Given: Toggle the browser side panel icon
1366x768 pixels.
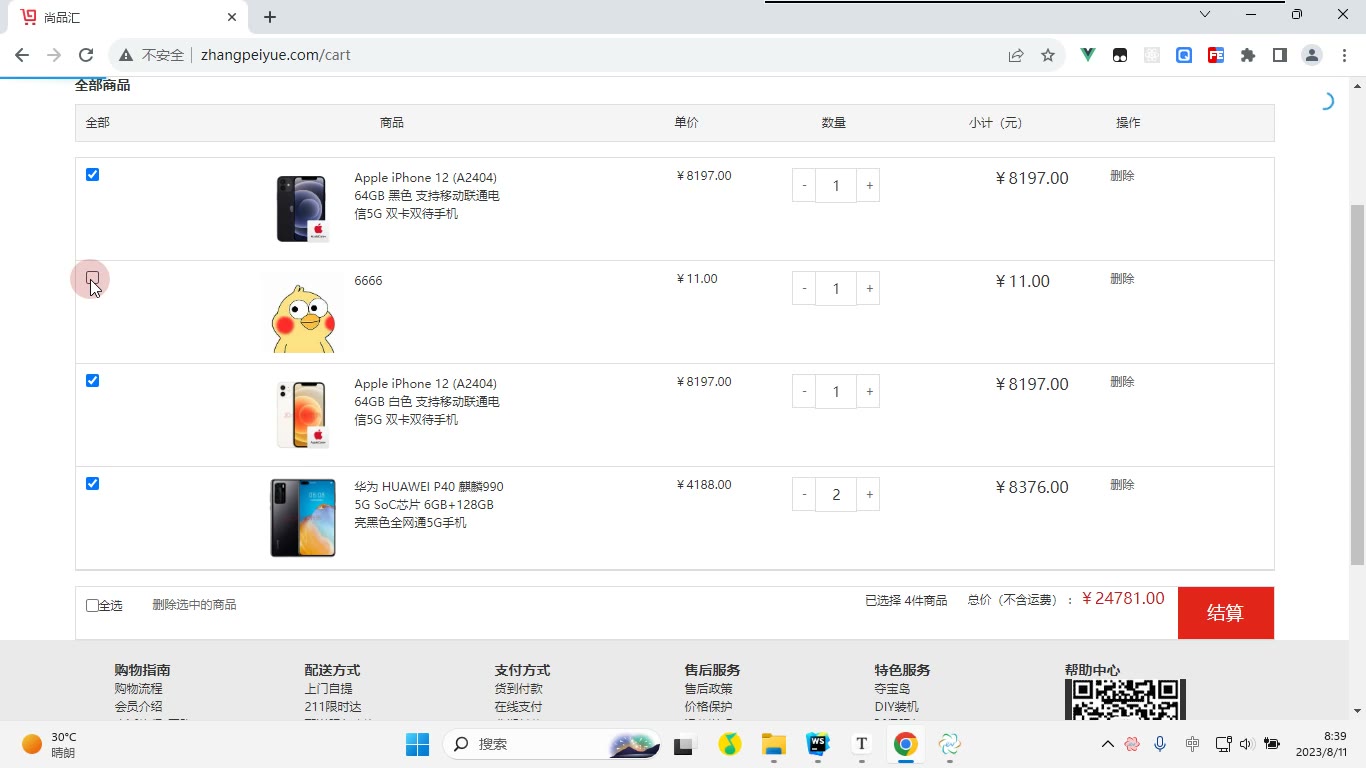Looking at the screenshot, I should (x=1280, y=55).
